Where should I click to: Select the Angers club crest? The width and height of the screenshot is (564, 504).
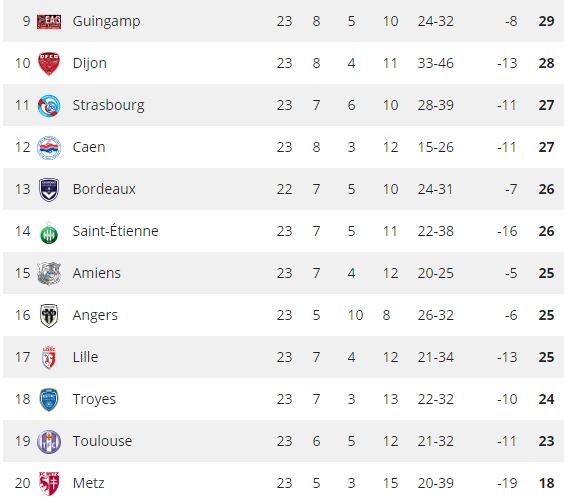tap(49, 315)
